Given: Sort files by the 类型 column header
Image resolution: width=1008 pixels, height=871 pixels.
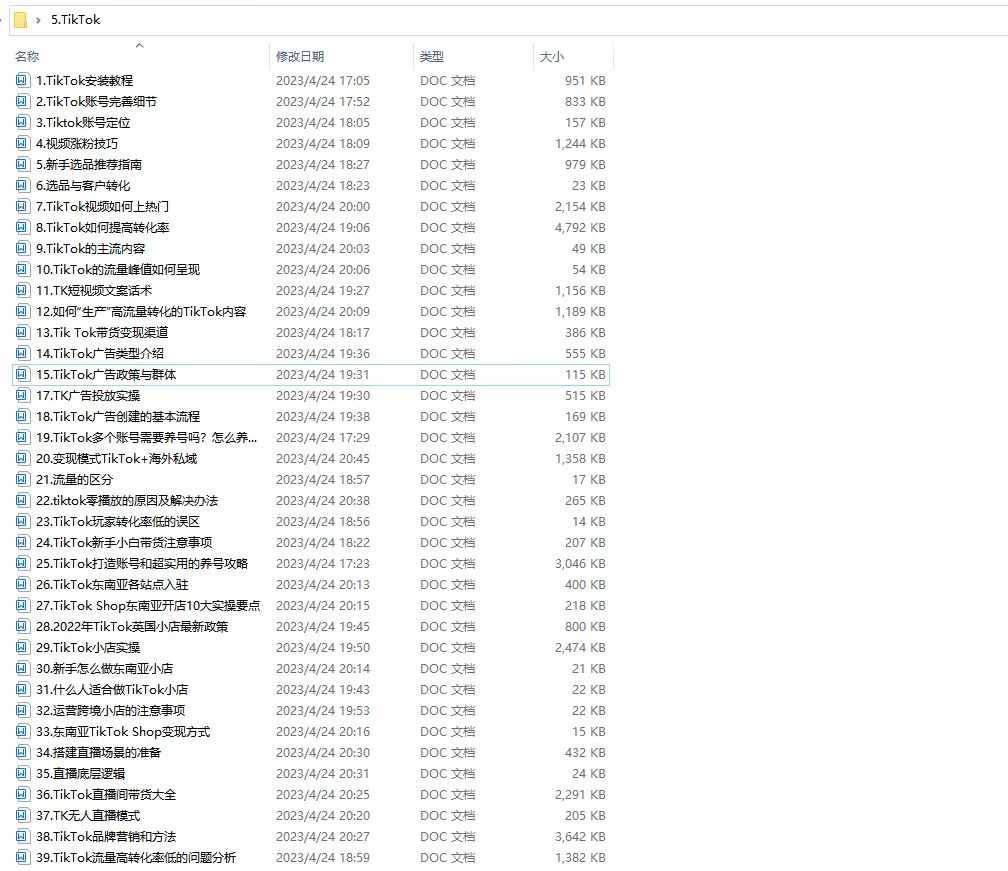Looking at the screenshot, I should (432, 57).
